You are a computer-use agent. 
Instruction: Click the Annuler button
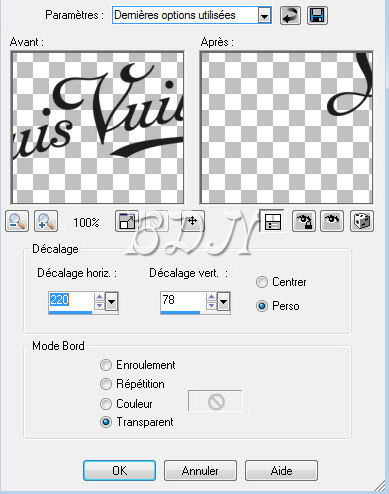coord(200,471)
